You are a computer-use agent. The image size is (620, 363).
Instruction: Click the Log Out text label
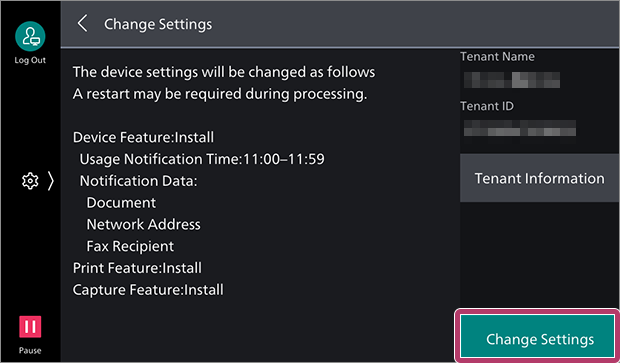coord(30,60)
